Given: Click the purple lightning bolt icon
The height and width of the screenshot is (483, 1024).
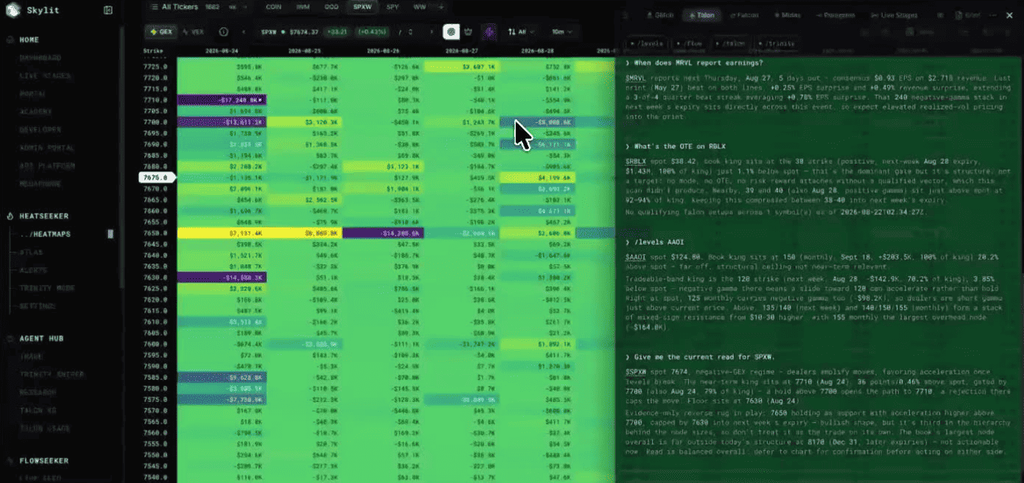Looking at the screenshot, I should [x=489, y=31].
